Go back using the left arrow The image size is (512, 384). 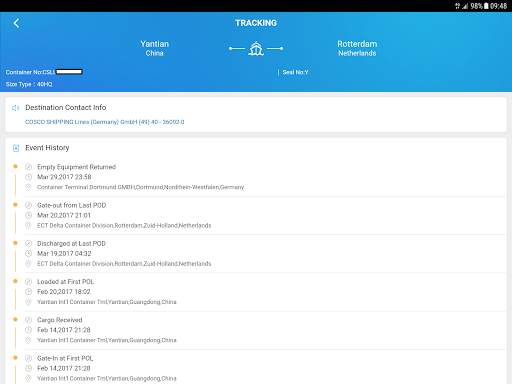point(16,23)
